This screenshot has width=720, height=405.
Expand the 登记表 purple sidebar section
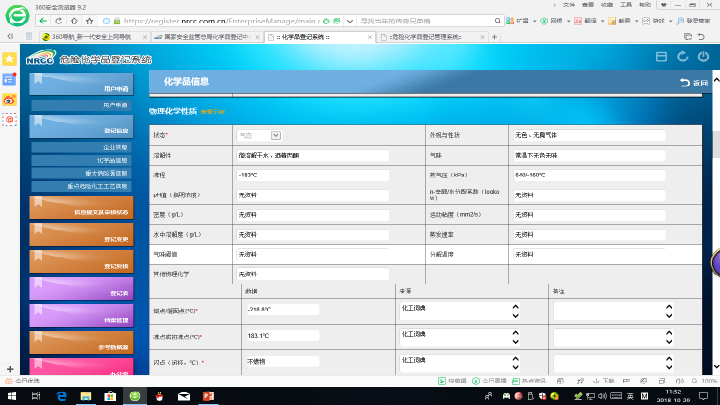point(81,292)
